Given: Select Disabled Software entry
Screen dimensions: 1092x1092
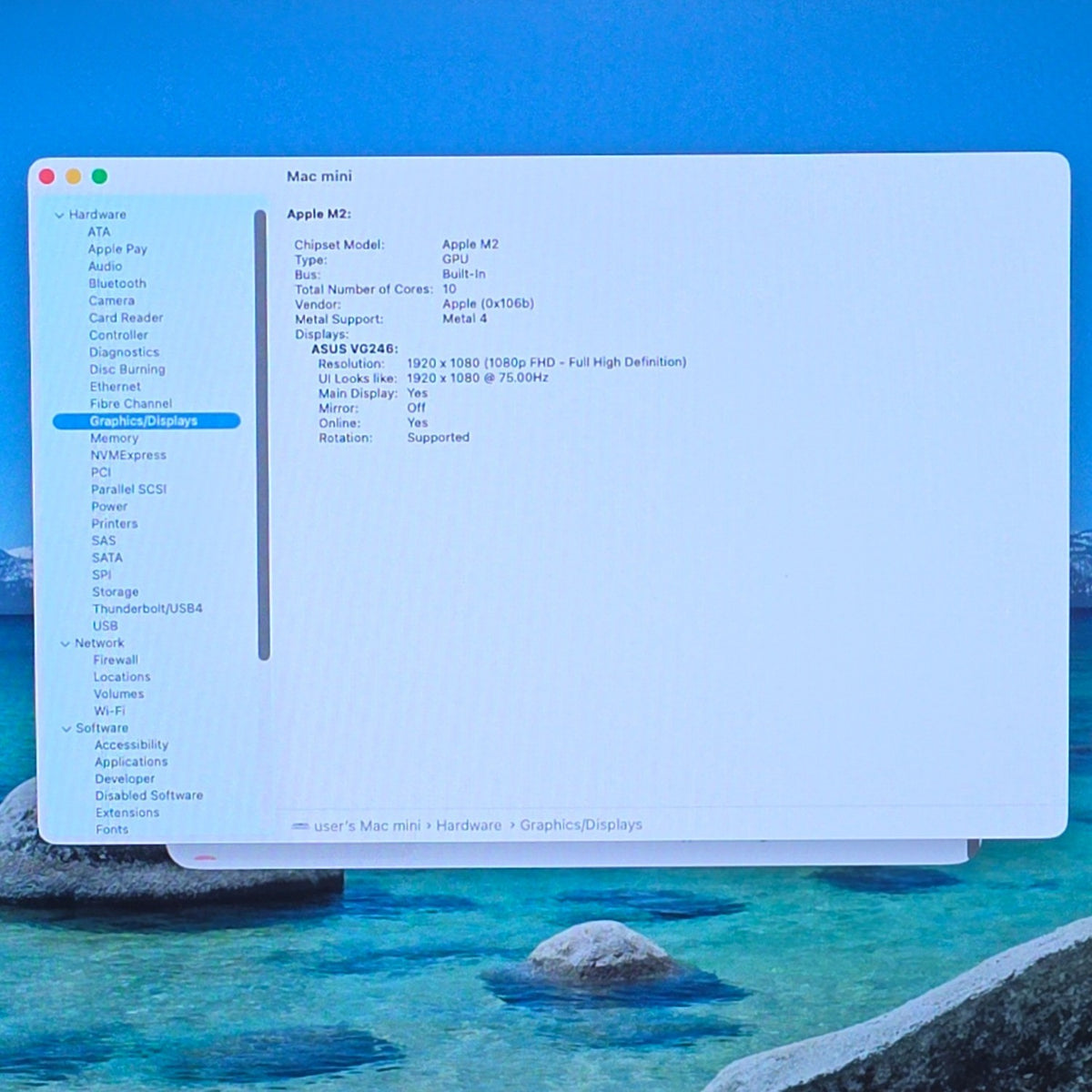Looking at the screenshot, I should coord(149,795).
